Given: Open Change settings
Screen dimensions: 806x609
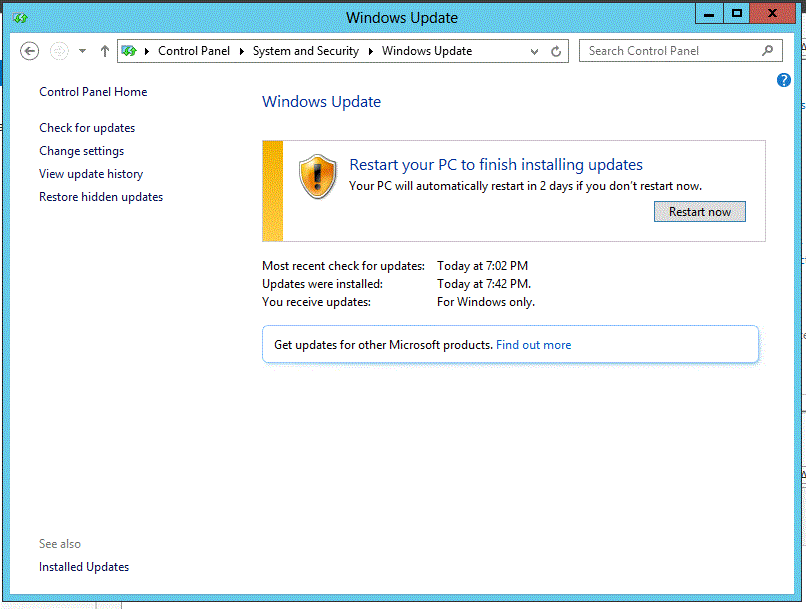Looking at the screenshot, I should [81, 151].
